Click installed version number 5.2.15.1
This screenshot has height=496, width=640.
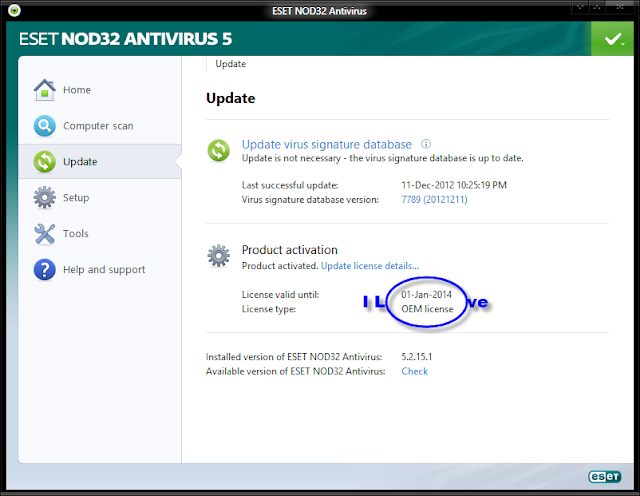[x=417, y=357]
